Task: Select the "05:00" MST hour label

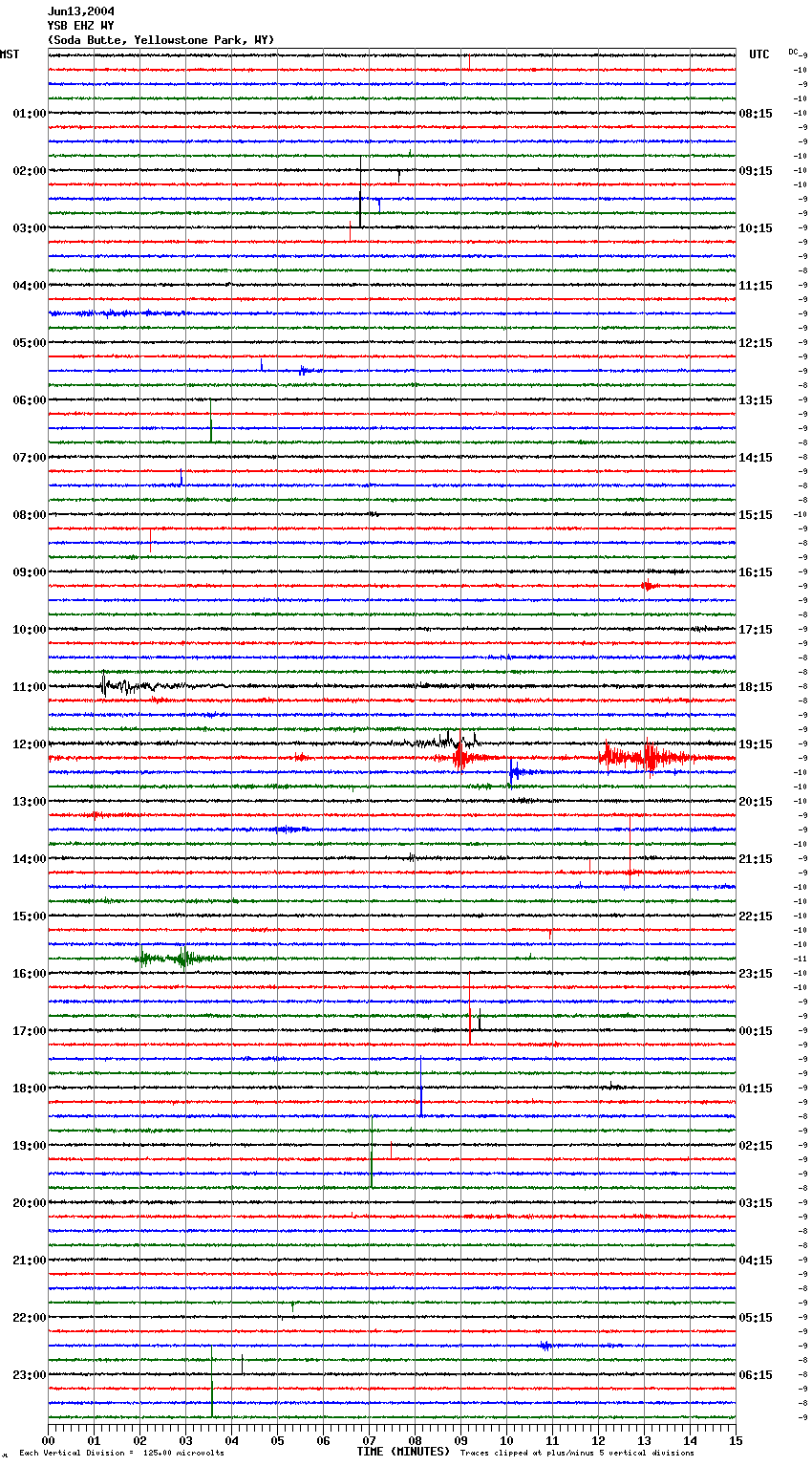Action: coord(30,343)
